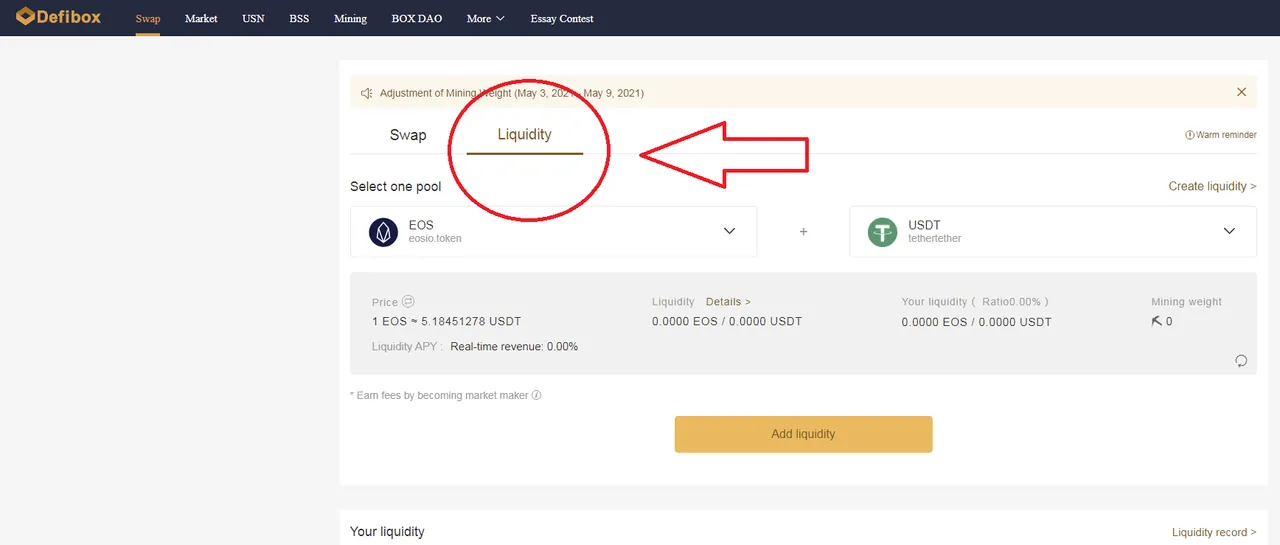Click the Mining weight label
The image size is (1280, 545).
(x=1186, y=302)
